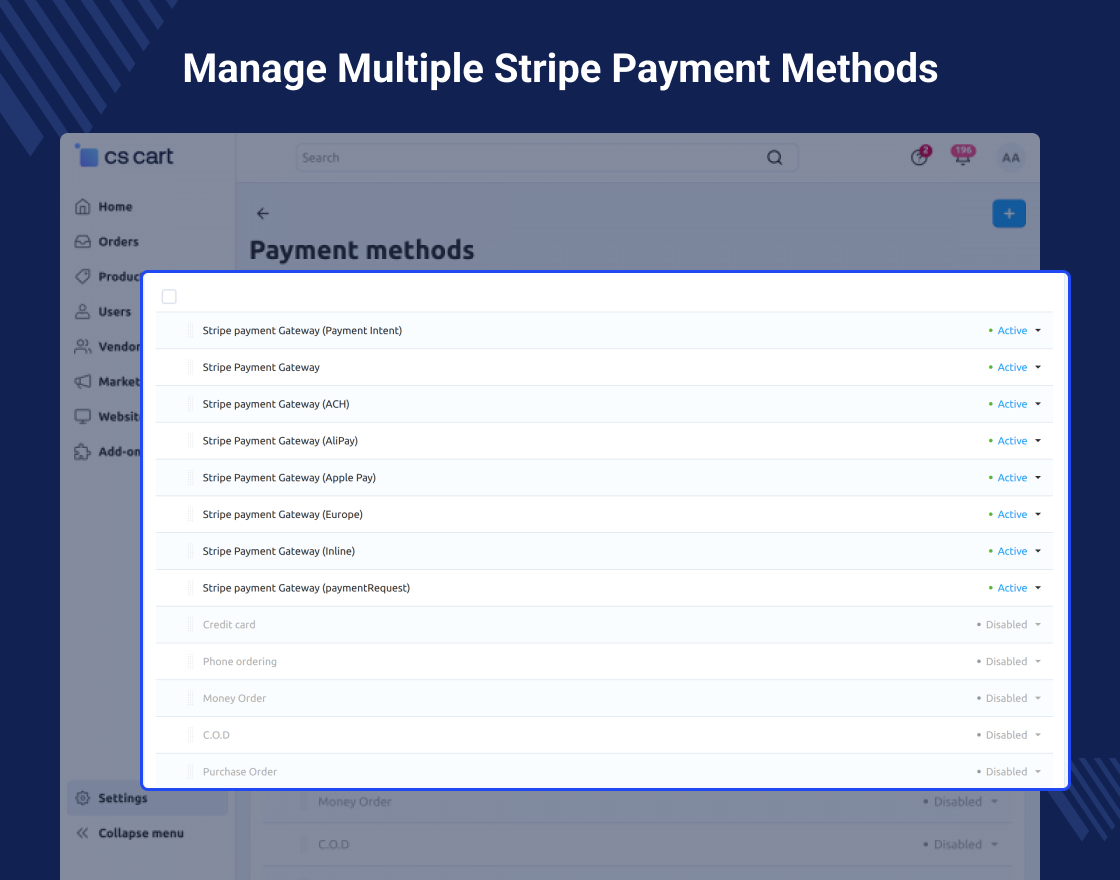Click the Collapse menu double-chevron icon
The width and height of the screenshot is (1120, 880).
pos(83,833)
